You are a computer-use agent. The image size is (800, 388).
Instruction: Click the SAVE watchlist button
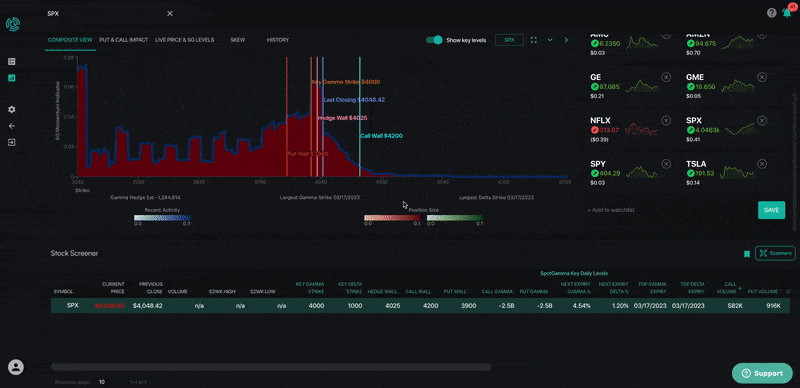[771, 210]
